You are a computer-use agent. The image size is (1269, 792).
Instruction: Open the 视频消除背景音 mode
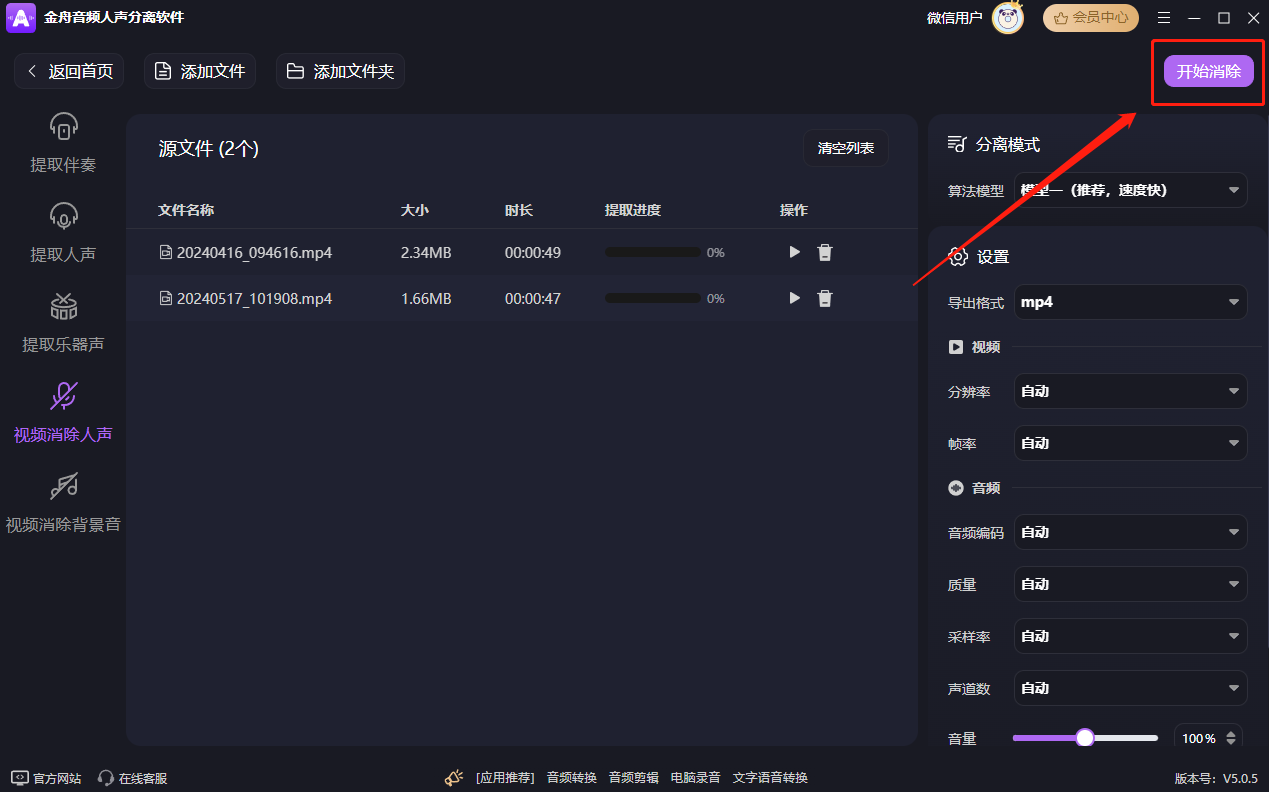(x=63, y=502)
